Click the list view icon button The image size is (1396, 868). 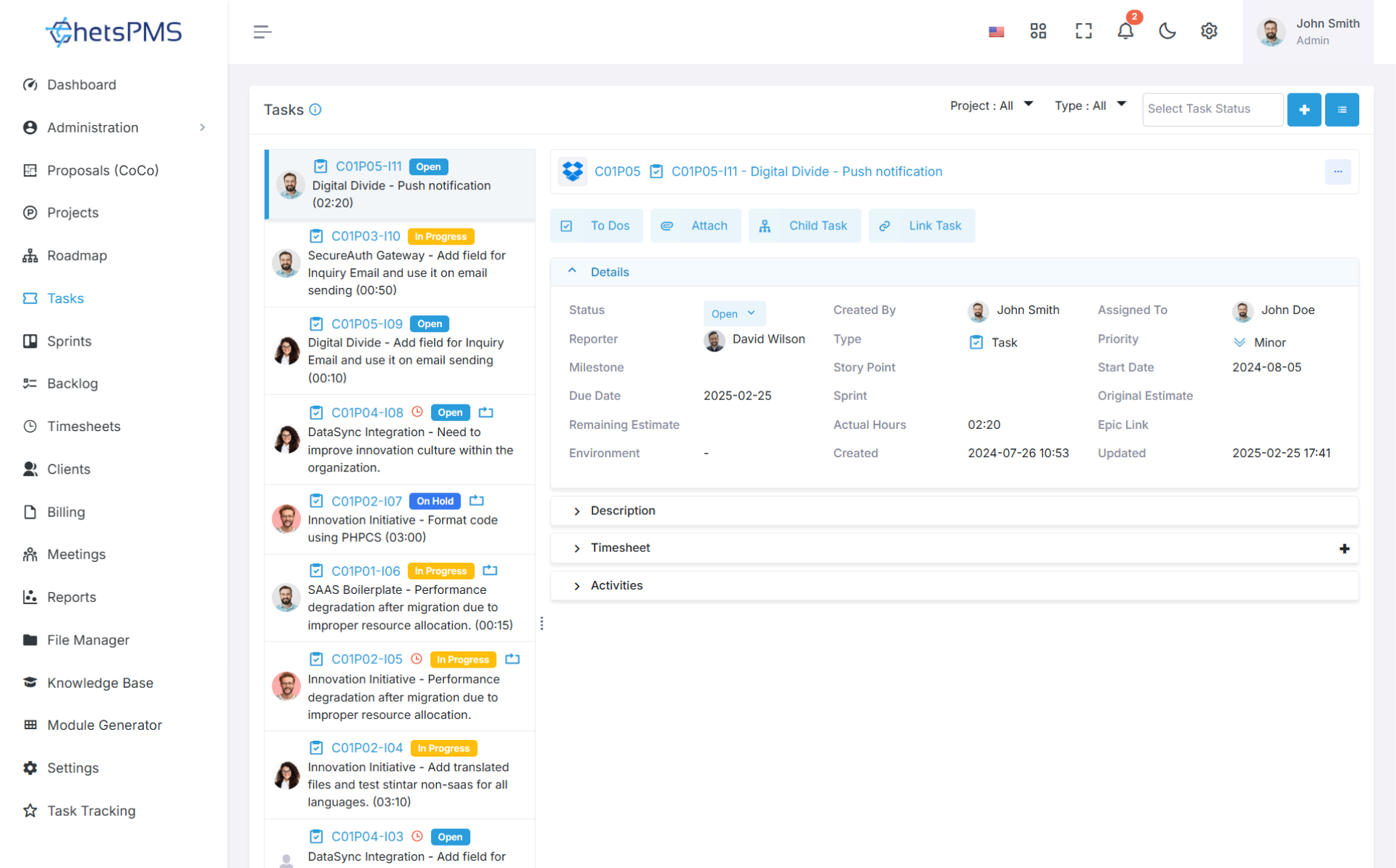click(1341, 109)
